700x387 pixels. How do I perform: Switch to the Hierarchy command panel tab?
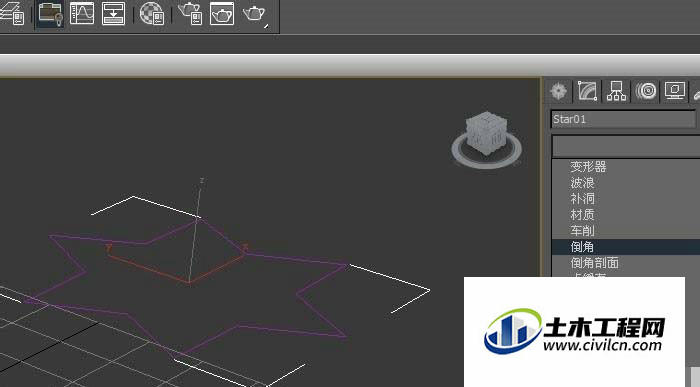pyautogui.click(x=616, y=91)
